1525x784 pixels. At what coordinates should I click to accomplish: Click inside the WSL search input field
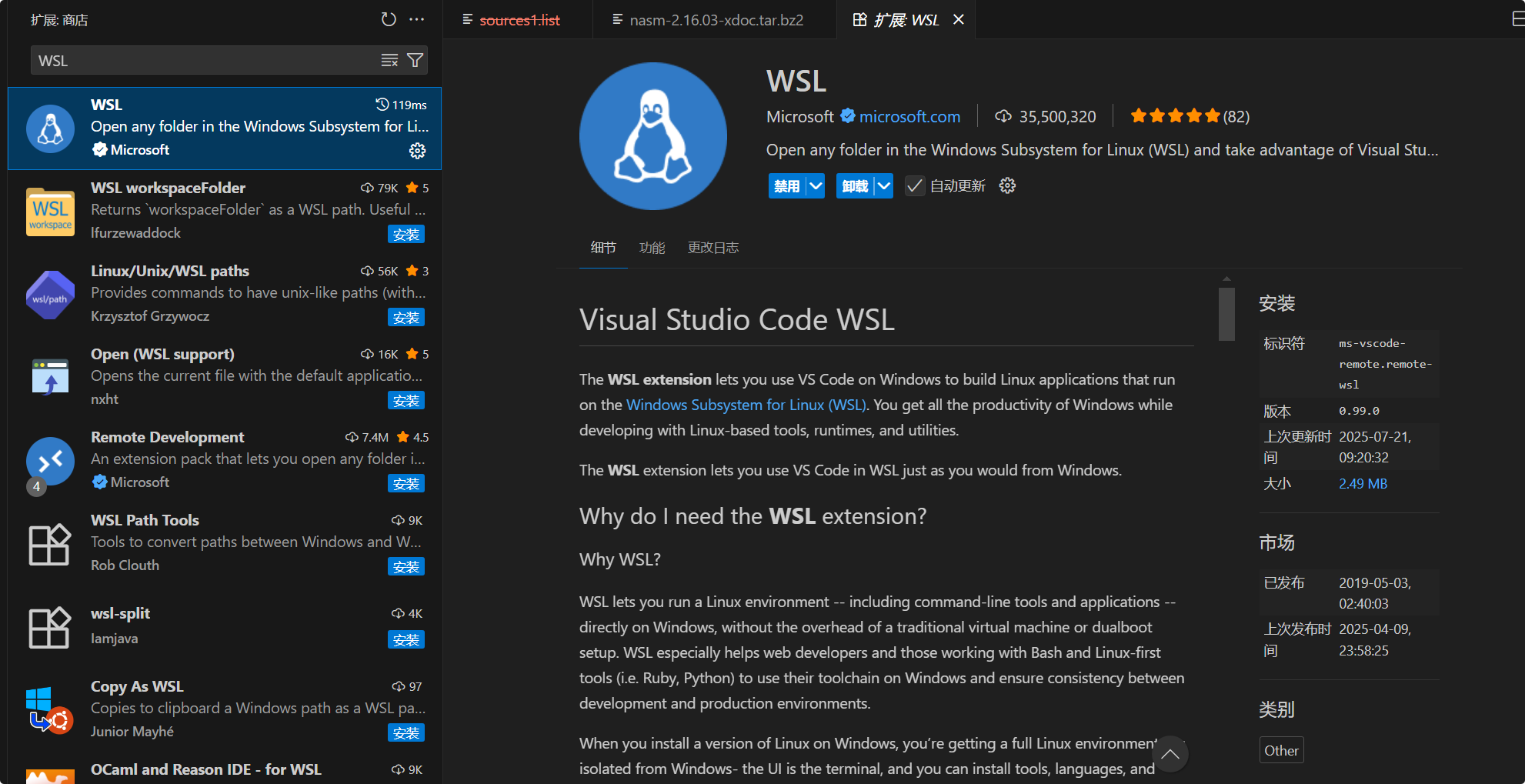coord(192,60)
